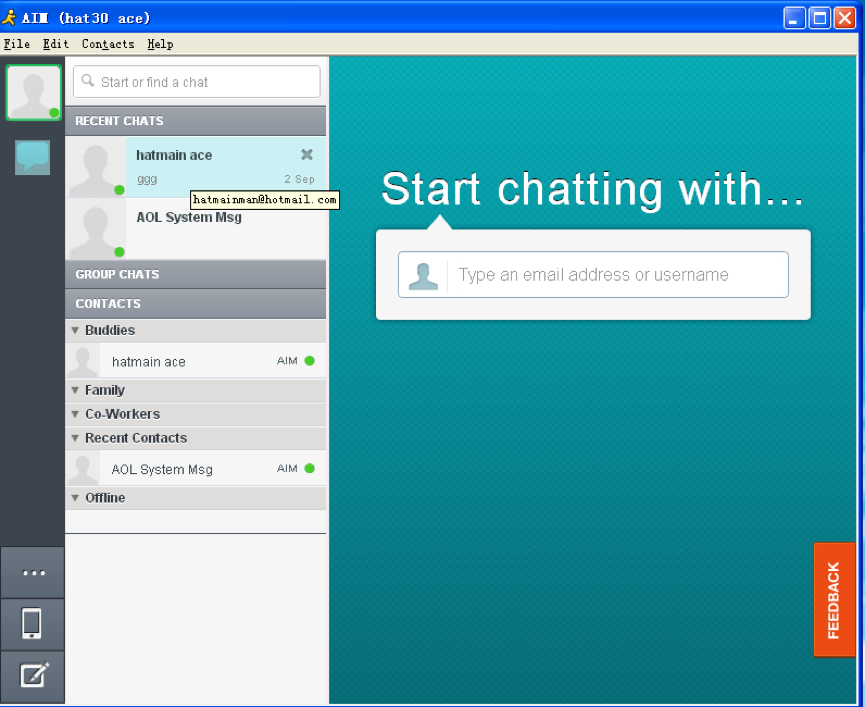This screenshot has height=707, width=865.
Task: Click the '2 Sep' chat date
Action: click(300, 179)
